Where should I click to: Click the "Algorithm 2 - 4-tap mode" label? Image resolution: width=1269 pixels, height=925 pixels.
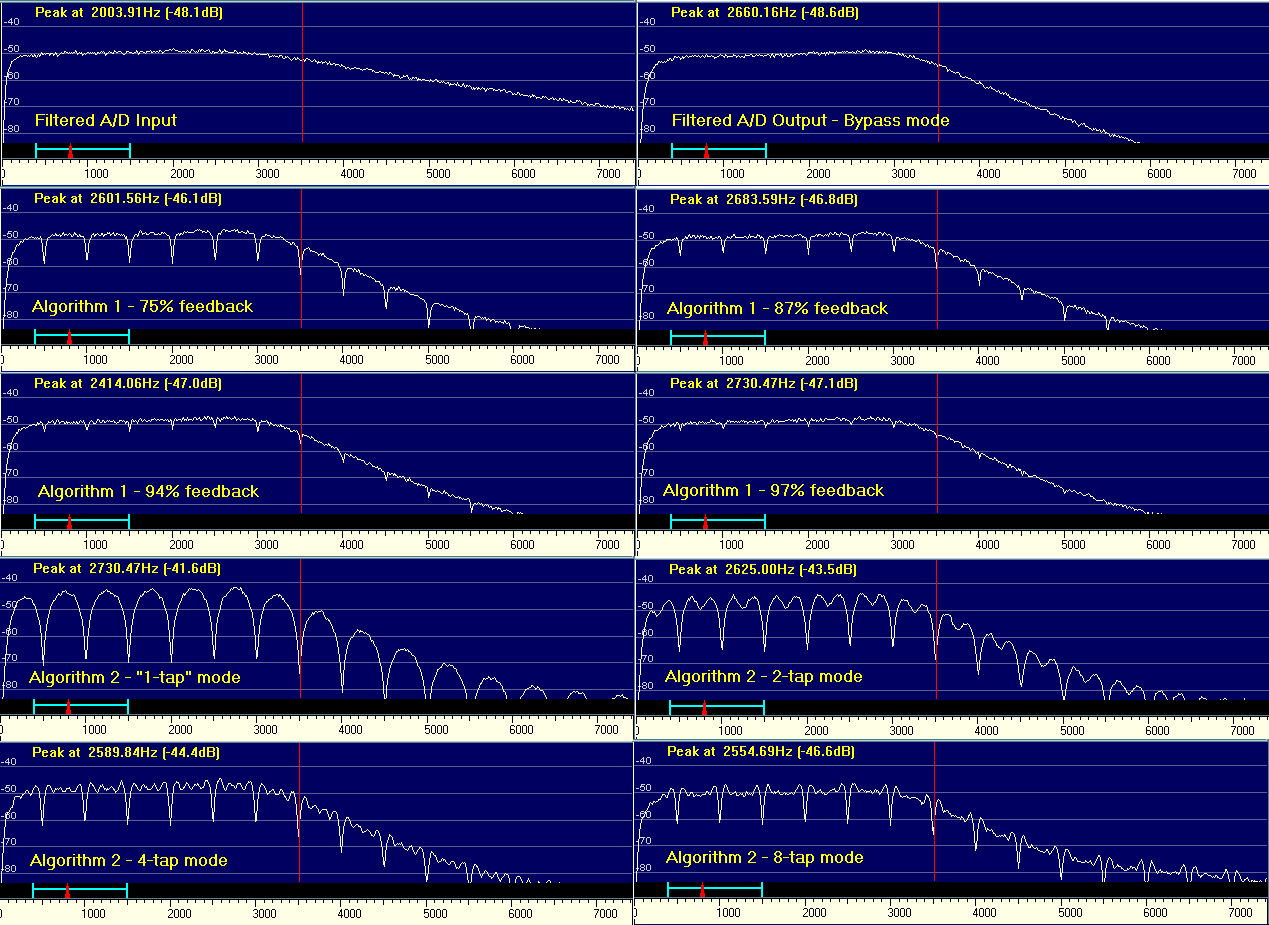129,860
